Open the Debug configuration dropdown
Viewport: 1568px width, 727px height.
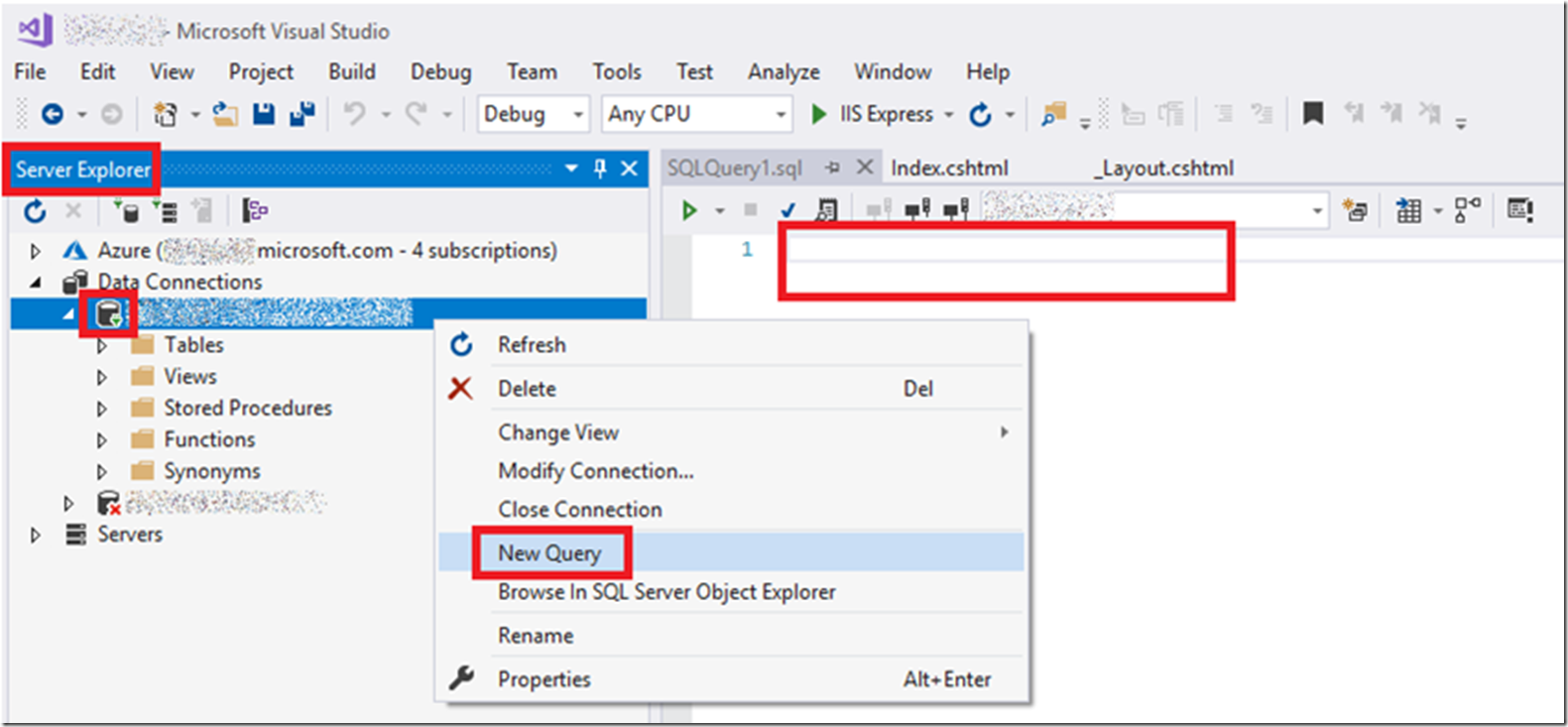tap(533, 114)
